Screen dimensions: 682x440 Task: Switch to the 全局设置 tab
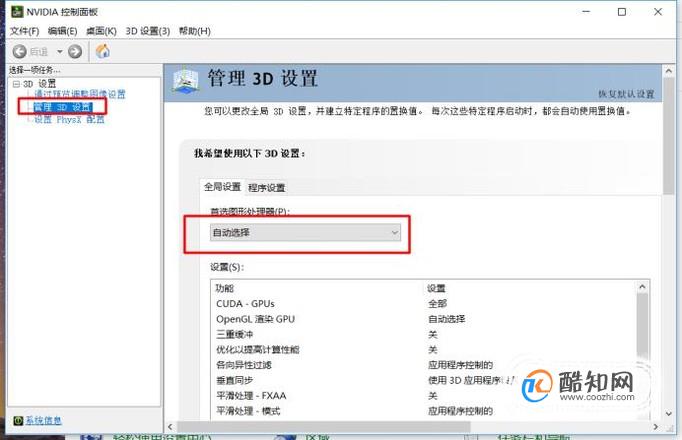pos(222,187)
